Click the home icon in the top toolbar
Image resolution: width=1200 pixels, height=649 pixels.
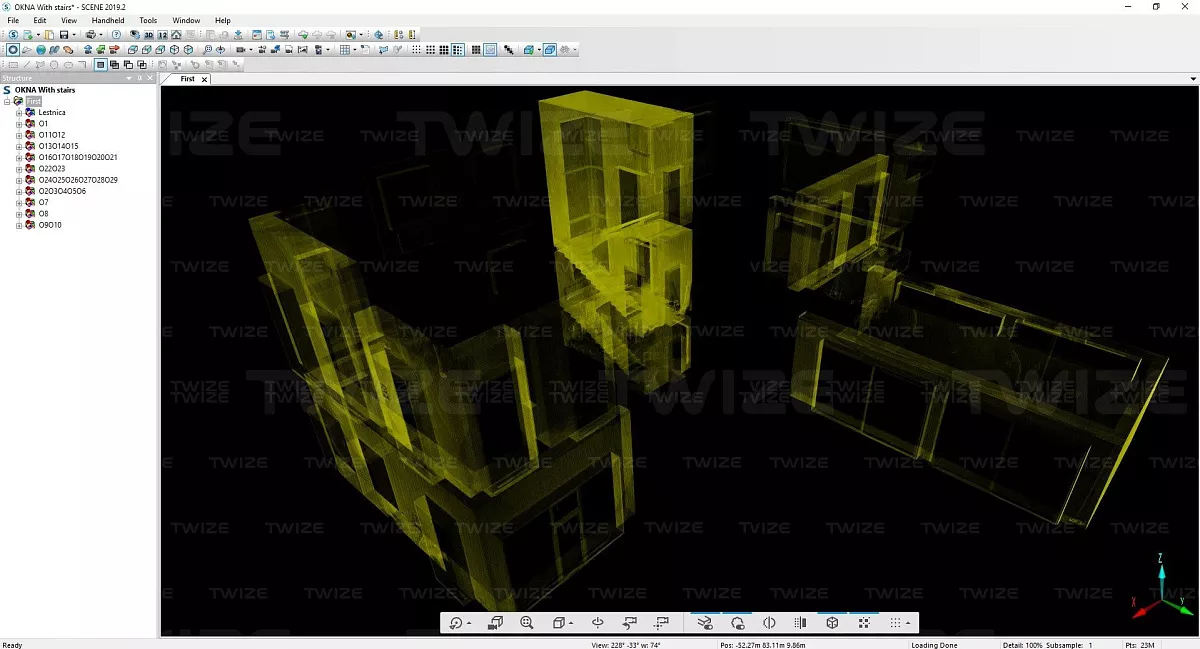click(176, 35)
